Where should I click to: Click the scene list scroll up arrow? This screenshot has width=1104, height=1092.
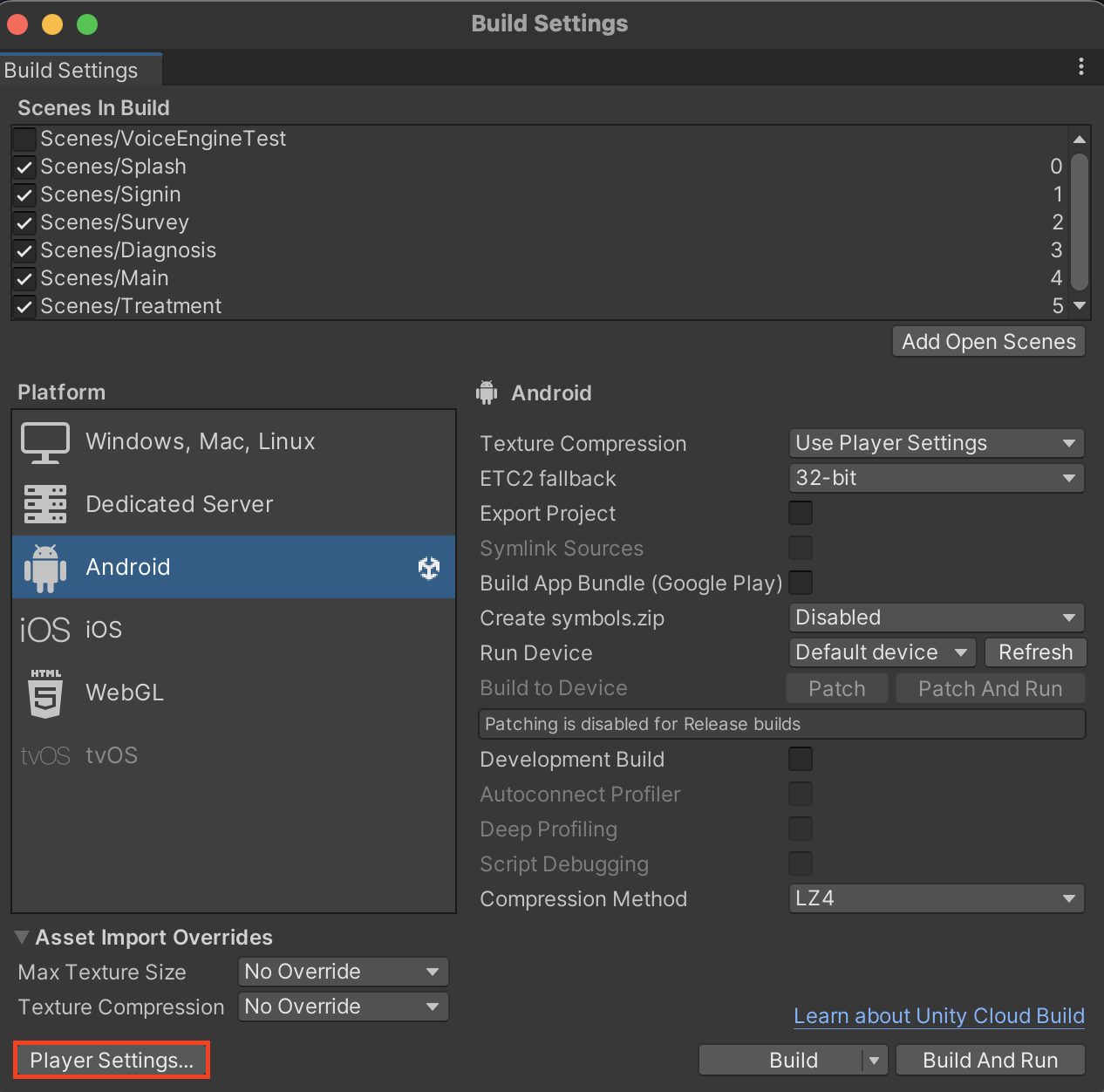pos(1080,140)
